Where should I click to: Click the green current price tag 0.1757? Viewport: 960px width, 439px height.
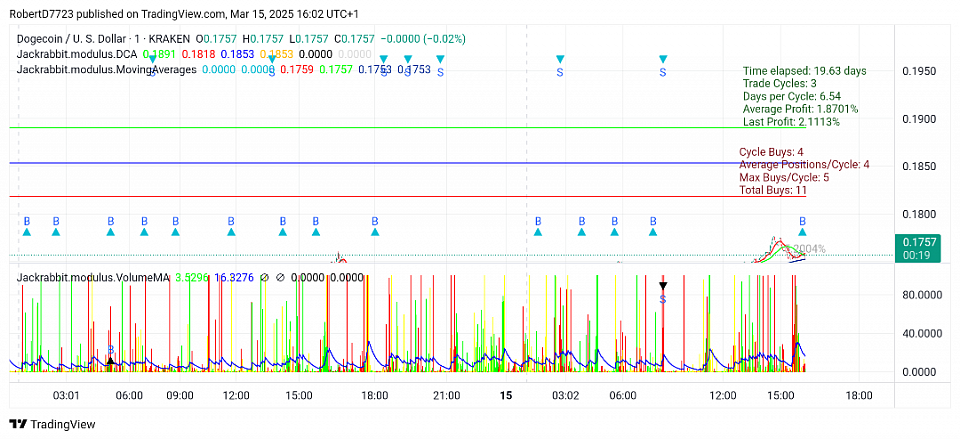point(916,248)
